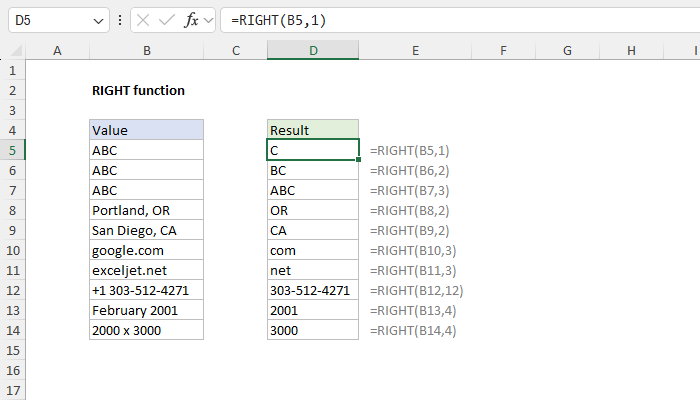
Task: Click formula text =RIGHT(B14,4)
Action: point(413,330)
